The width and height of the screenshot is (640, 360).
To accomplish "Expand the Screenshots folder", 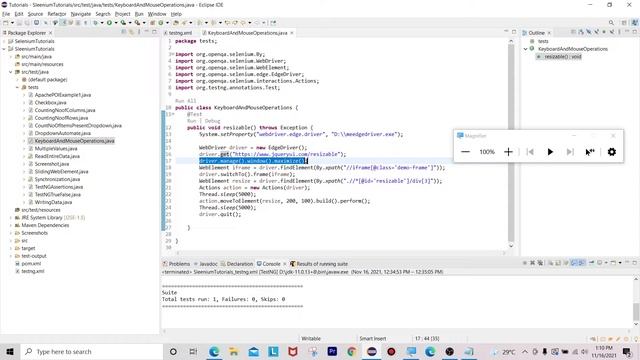I will (x=11, y=233).
